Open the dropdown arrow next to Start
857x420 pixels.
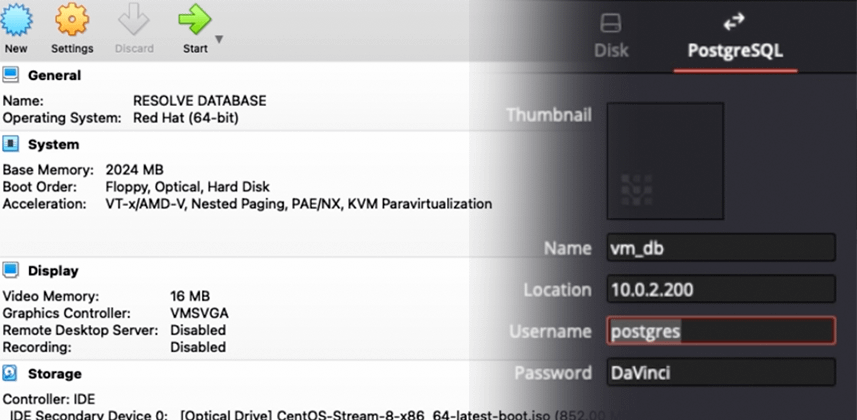219,39
